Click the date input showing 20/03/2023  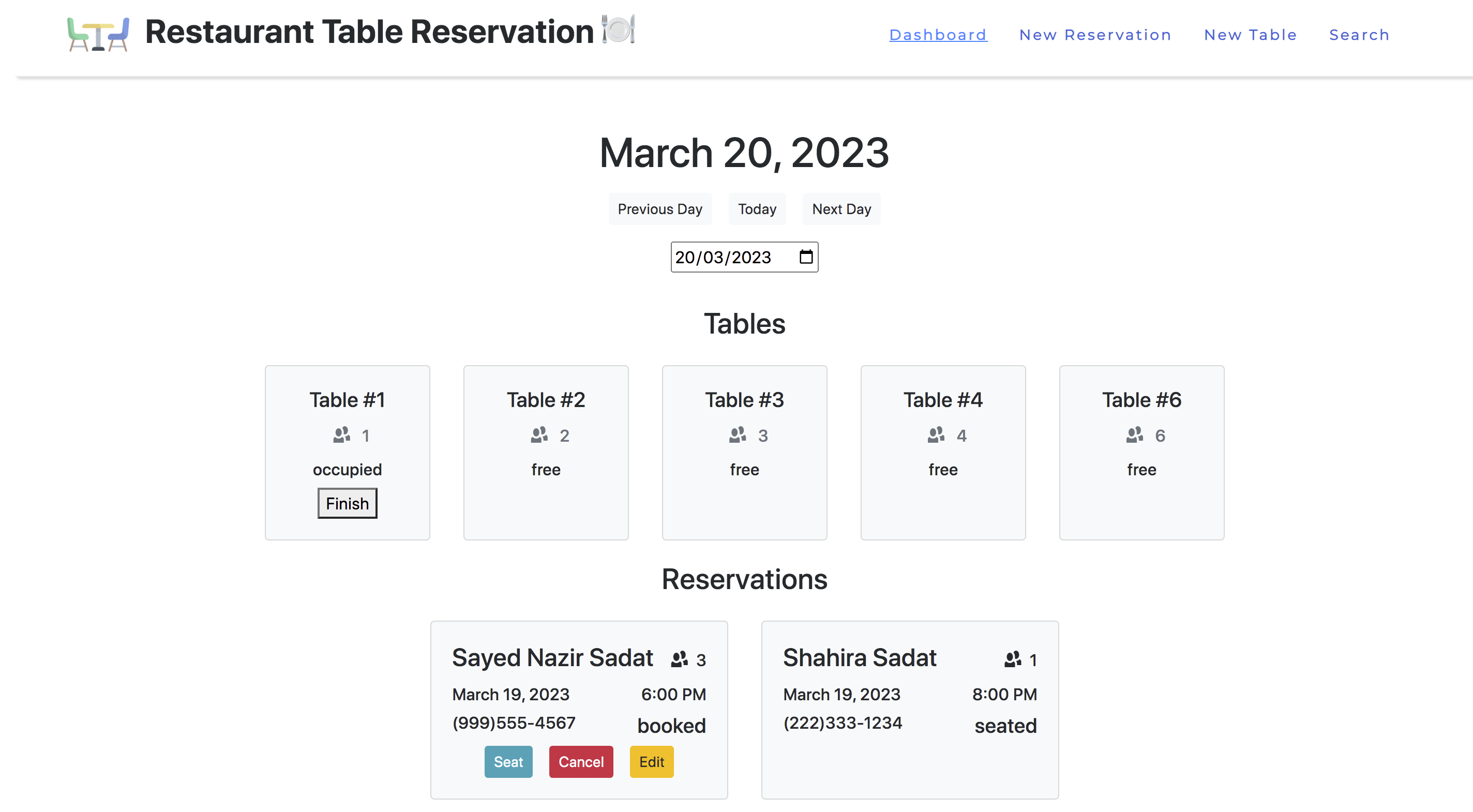(724, 258)
